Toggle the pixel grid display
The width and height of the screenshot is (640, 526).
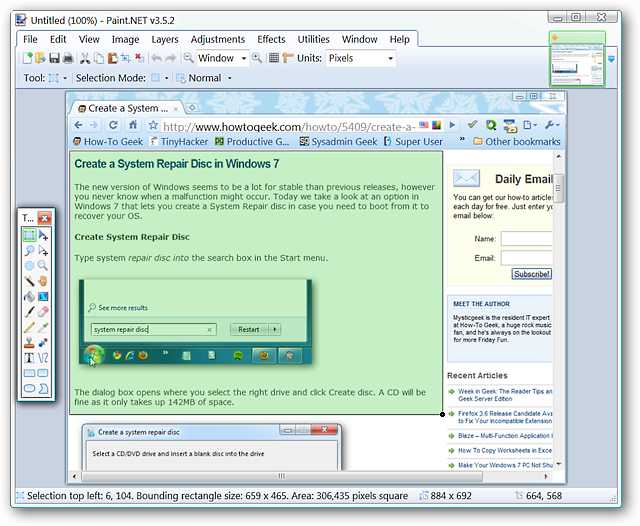pyautogui.click(x=273, y=59)
